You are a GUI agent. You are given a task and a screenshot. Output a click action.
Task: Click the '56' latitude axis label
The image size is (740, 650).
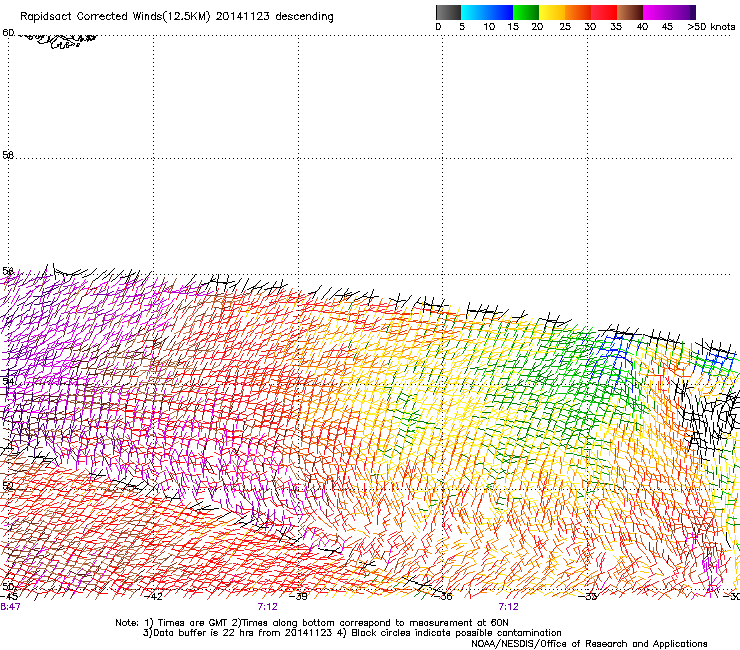coord(8,271)
